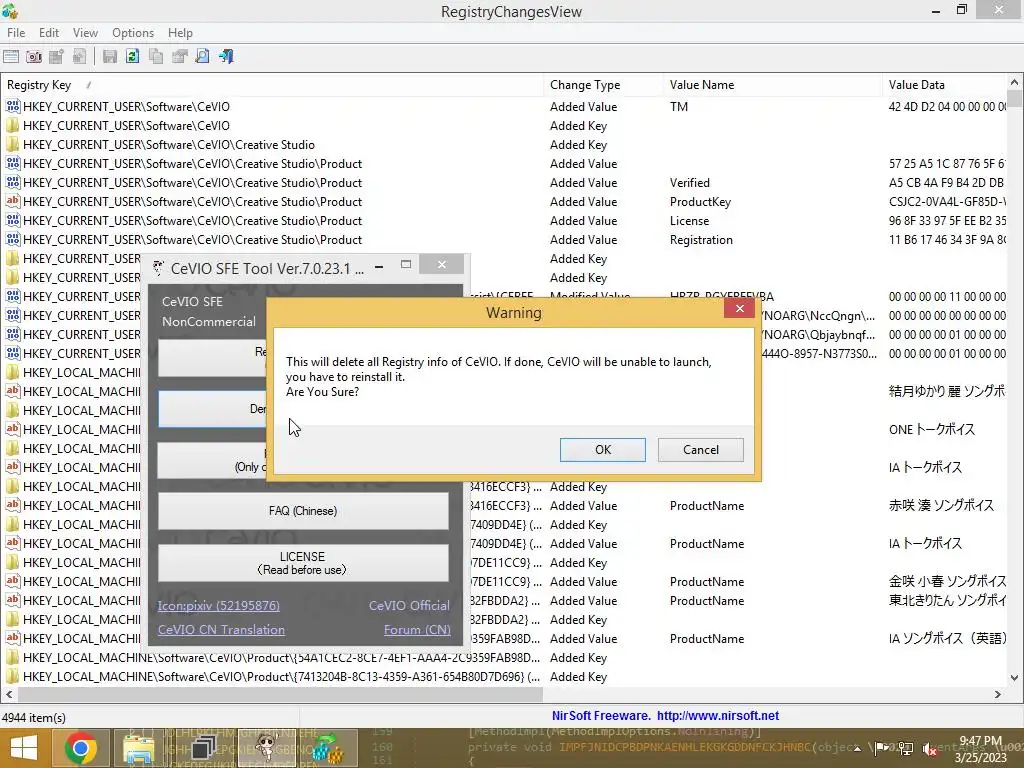Sort by the Value Name column header

click(773, 85)
